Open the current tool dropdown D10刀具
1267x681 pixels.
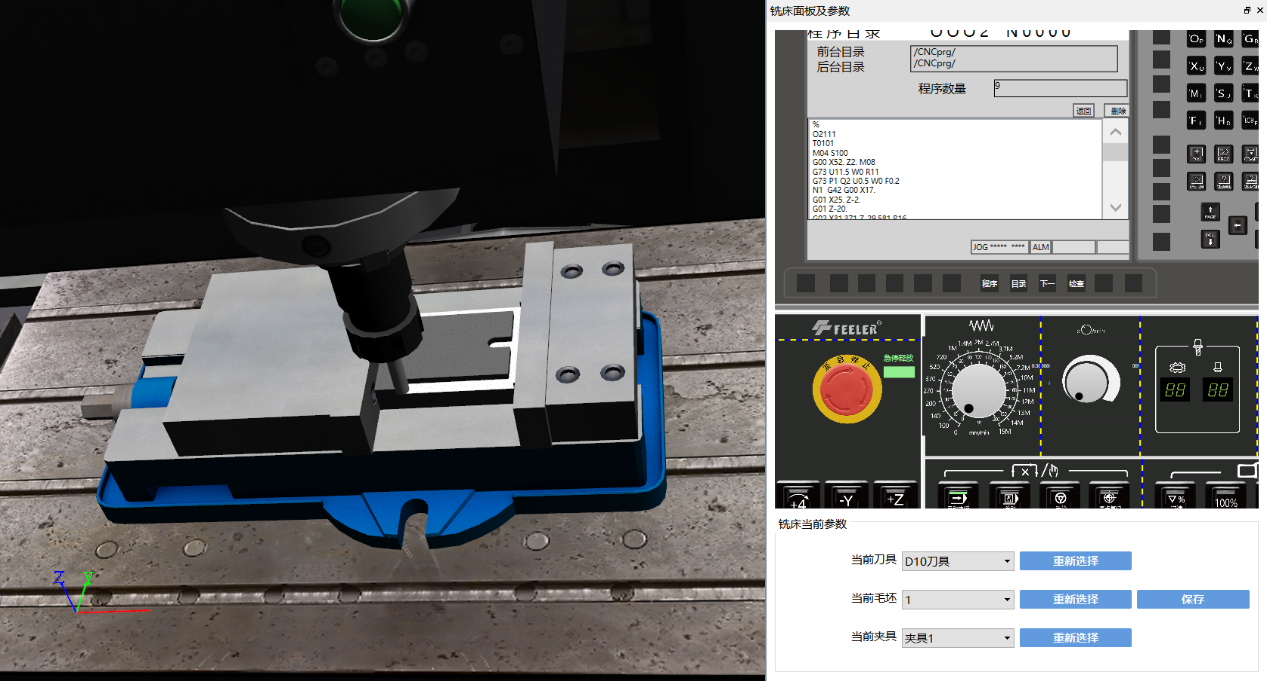click(958, 561)
